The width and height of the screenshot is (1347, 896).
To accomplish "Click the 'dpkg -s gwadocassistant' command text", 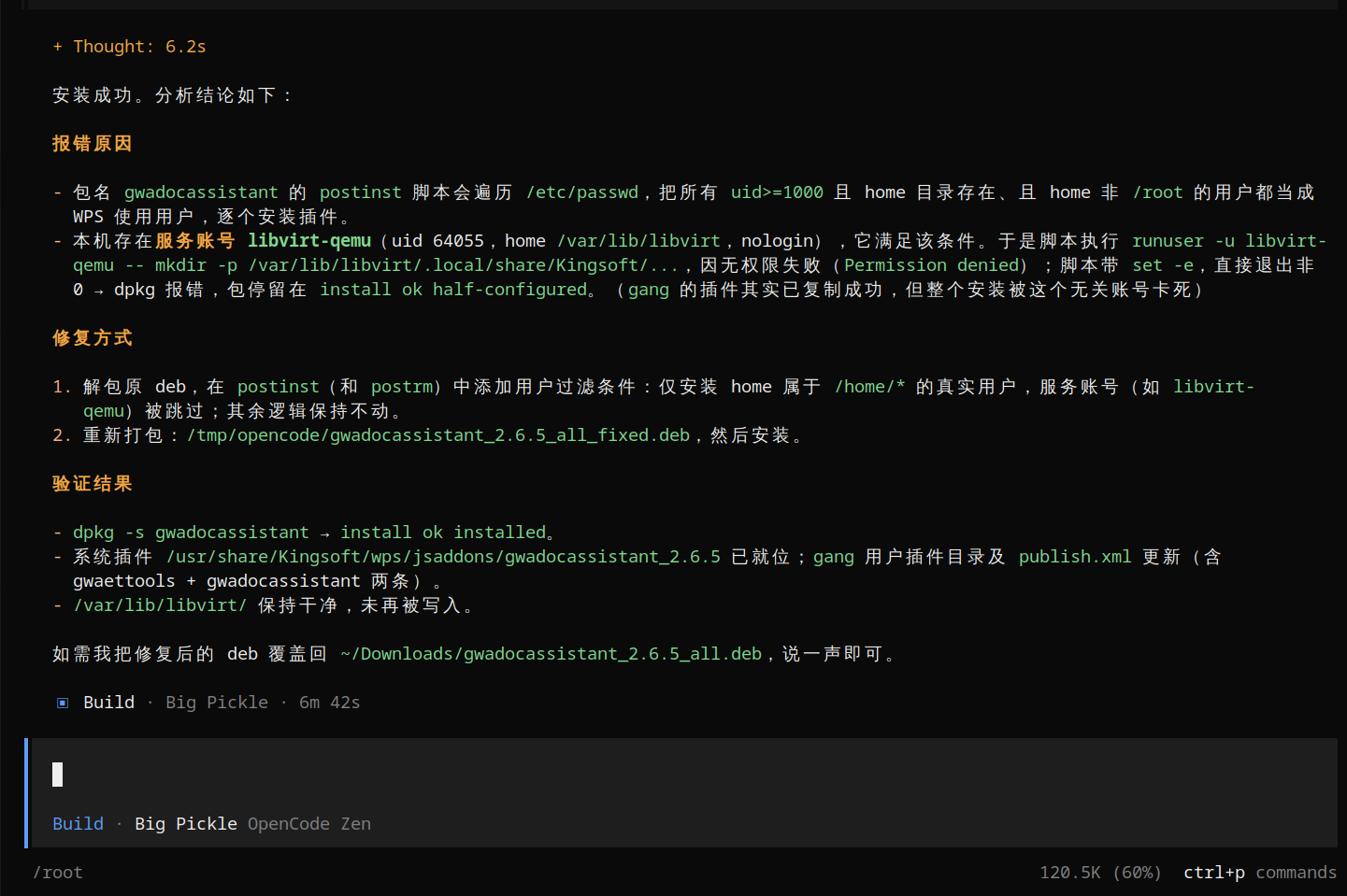I will click(x=191, y=532).
